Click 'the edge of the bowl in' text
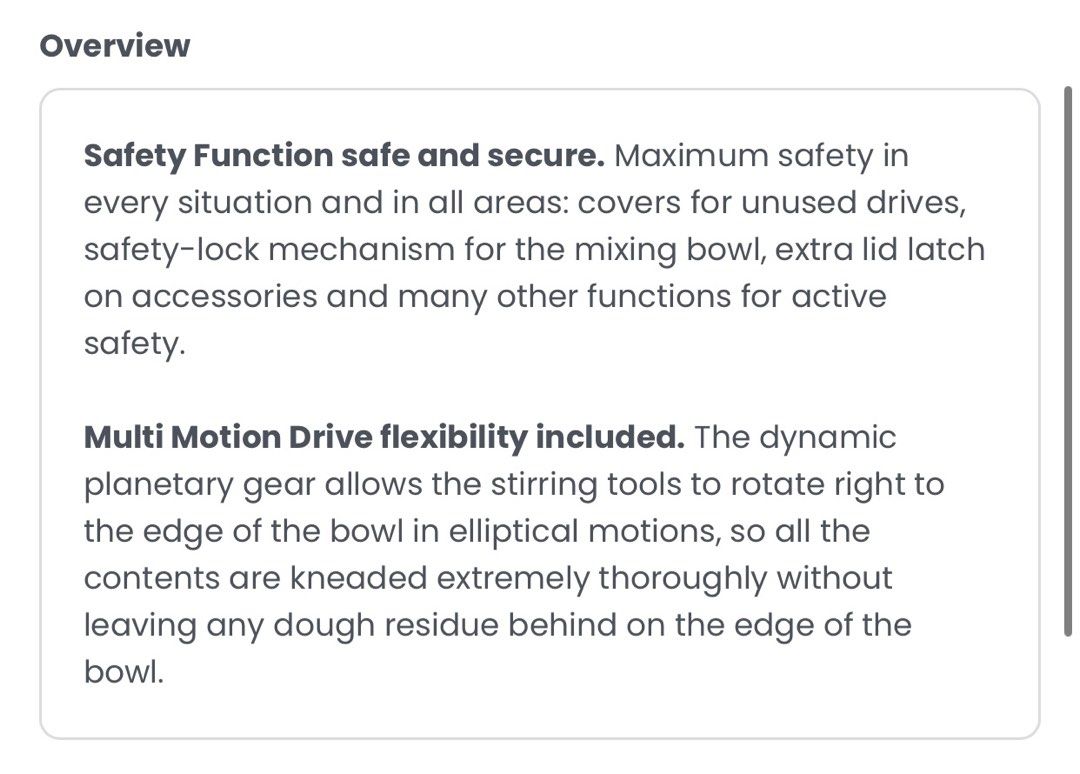Image resolution: width=1080 pixels, height=774 pixels. coord(262,532)
